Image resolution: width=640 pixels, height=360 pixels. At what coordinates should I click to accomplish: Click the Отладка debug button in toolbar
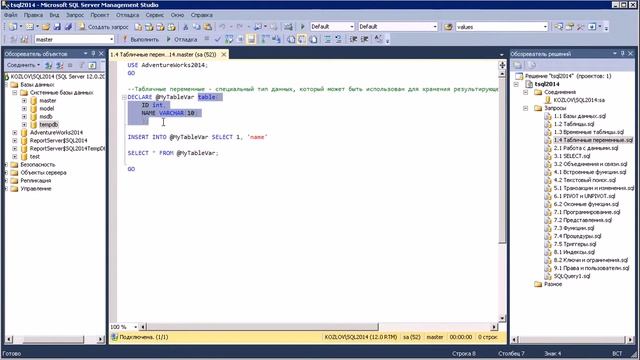click(182, 39)
